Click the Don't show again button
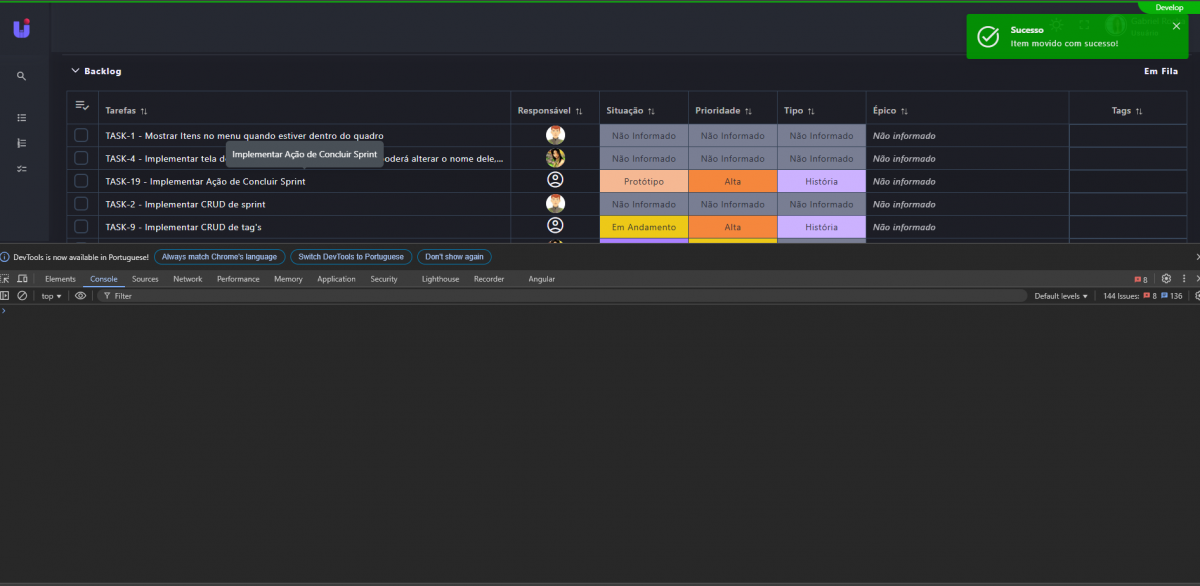The width and height of the screenshot is (1200, 586). click(x=454, y=257)
